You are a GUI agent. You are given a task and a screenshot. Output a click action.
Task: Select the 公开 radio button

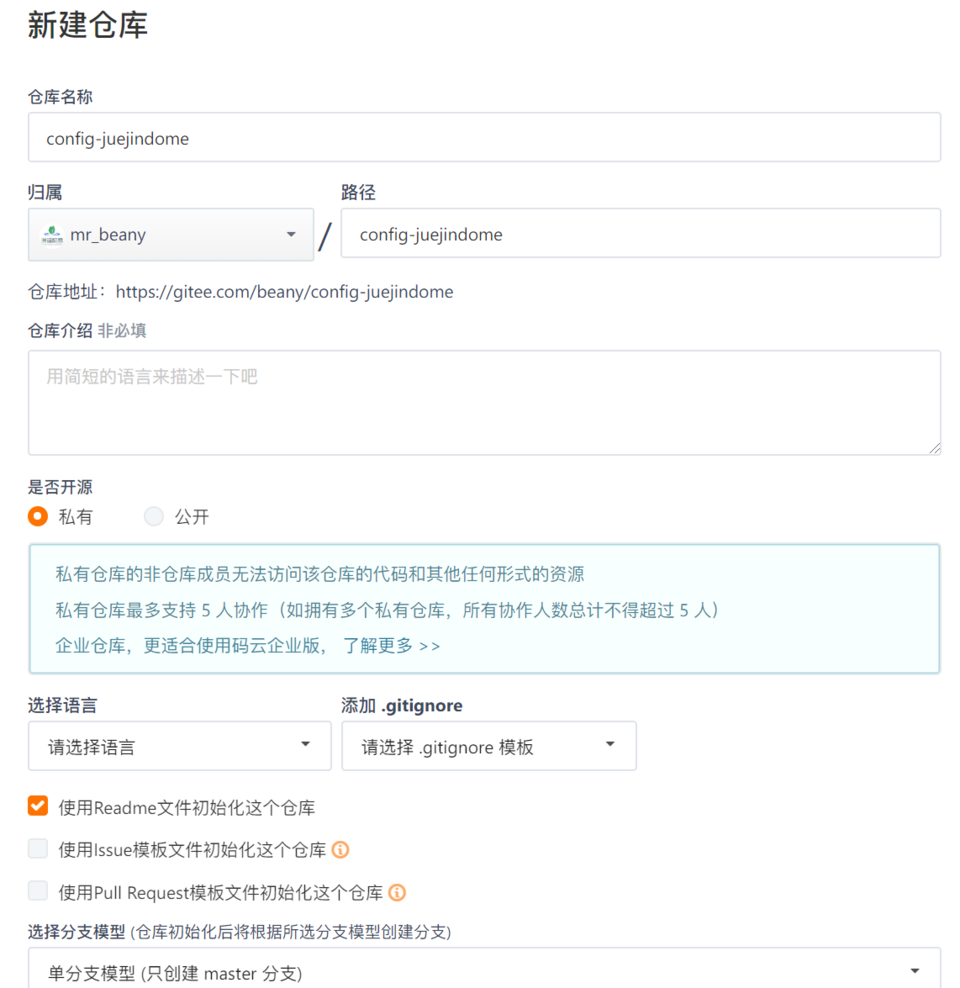tap(153, 516)
